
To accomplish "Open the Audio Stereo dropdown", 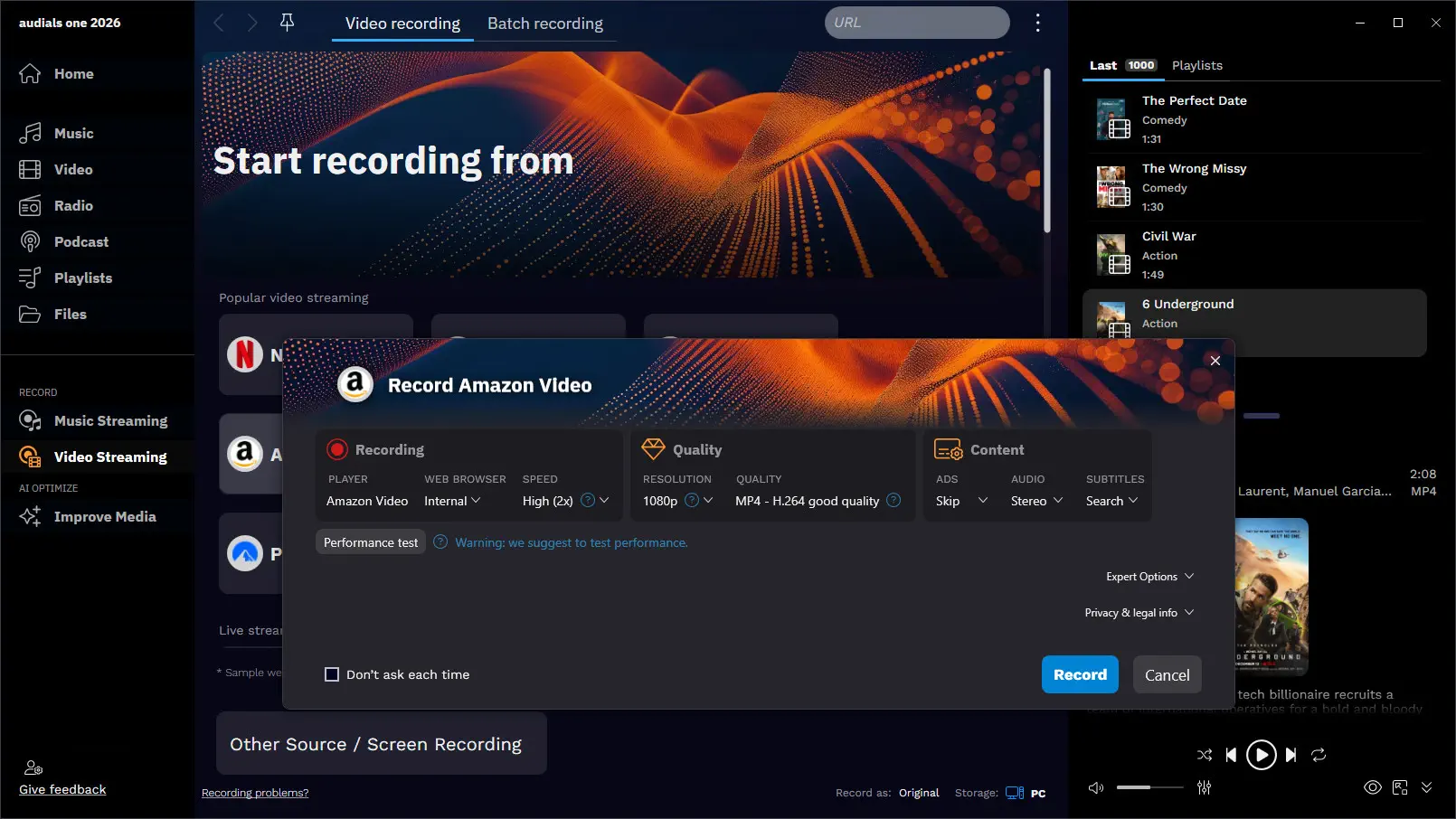I will coord(1036,501).
